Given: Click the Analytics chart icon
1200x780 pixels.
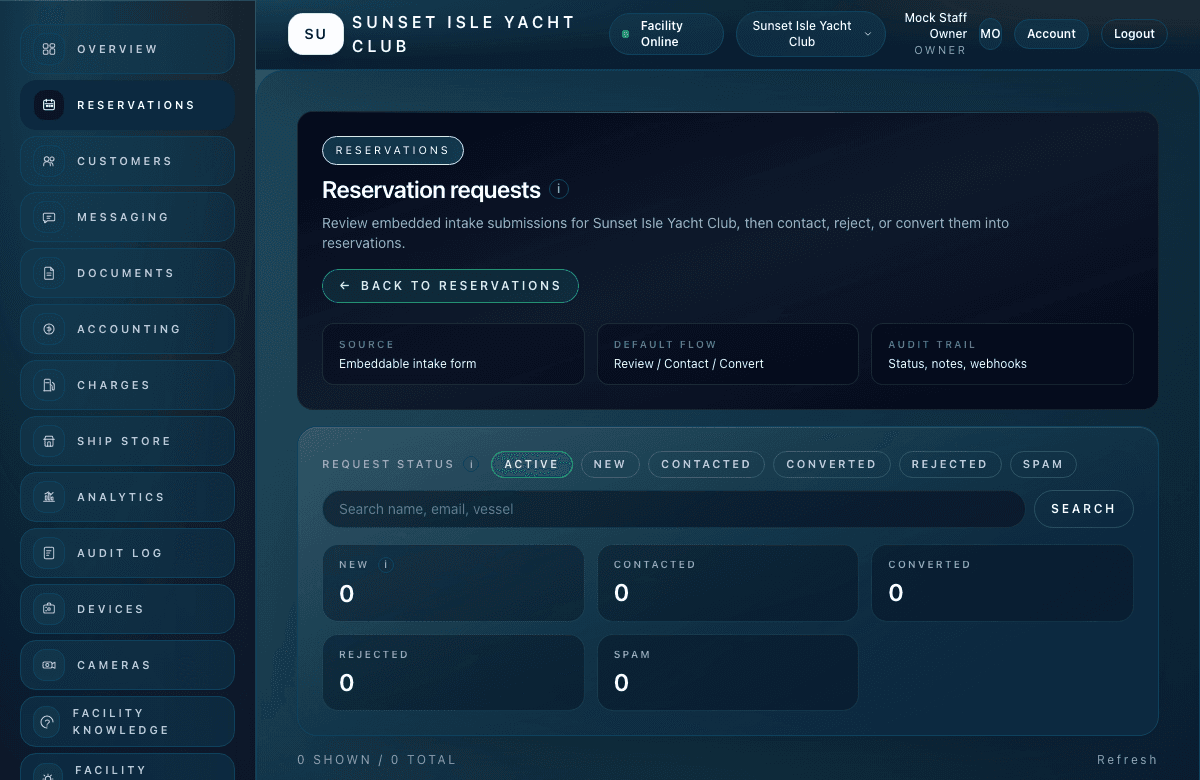Looking at the screenshot, I should click(x=49, y=497).
